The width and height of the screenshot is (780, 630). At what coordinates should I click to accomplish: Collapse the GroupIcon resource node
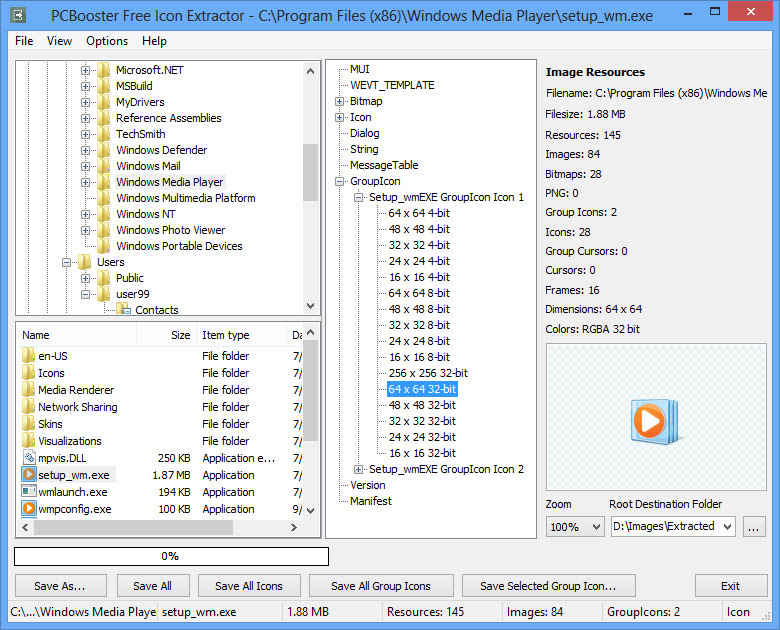coord(339,182)
